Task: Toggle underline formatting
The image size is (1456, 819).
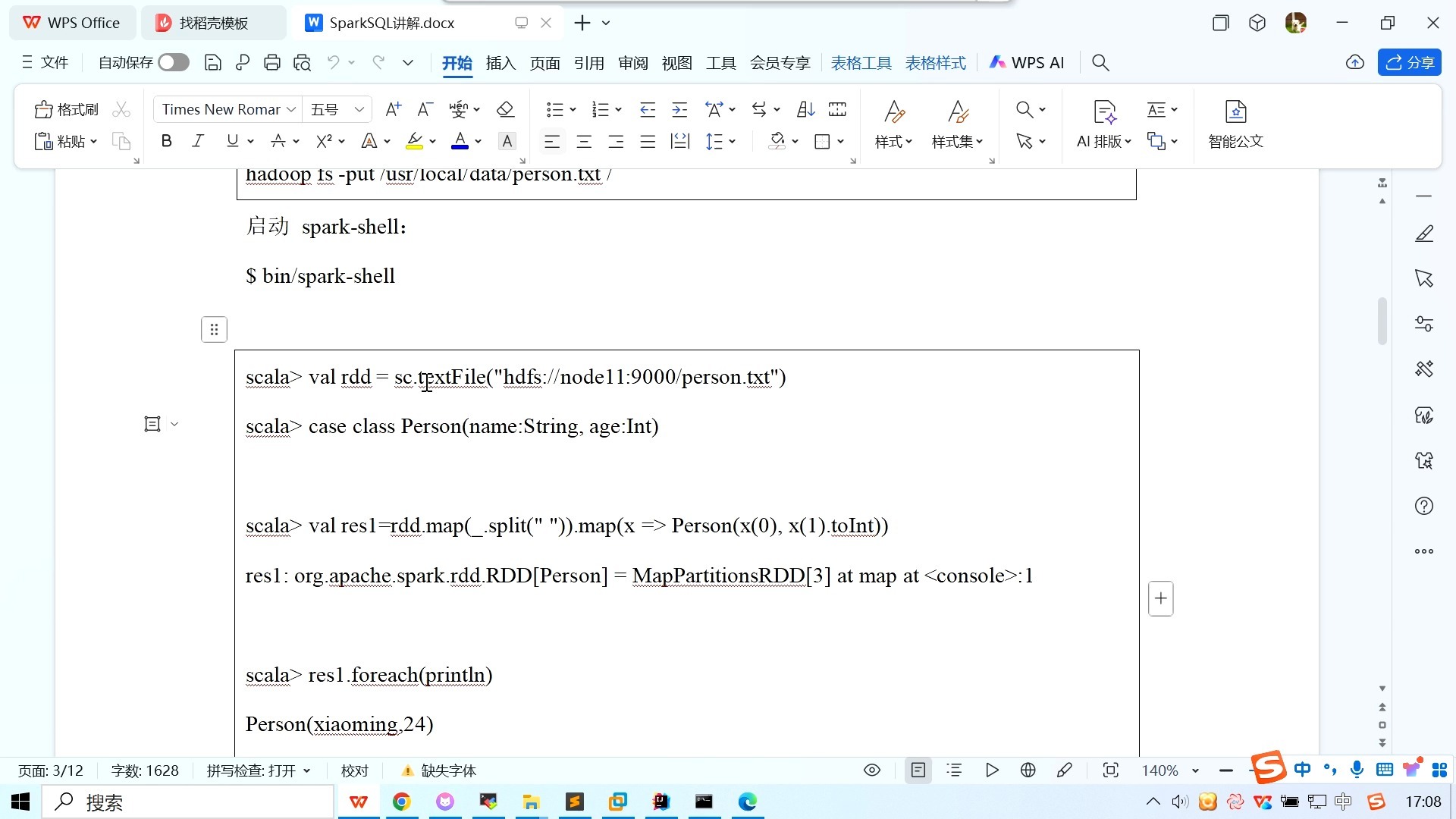Action: coord(232,141)
